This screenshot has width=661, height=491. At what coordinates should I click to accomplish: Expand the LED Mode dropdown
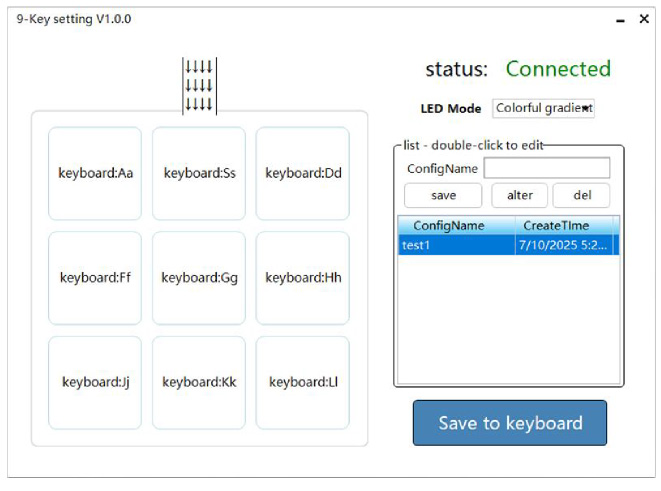tap(544, 108)
